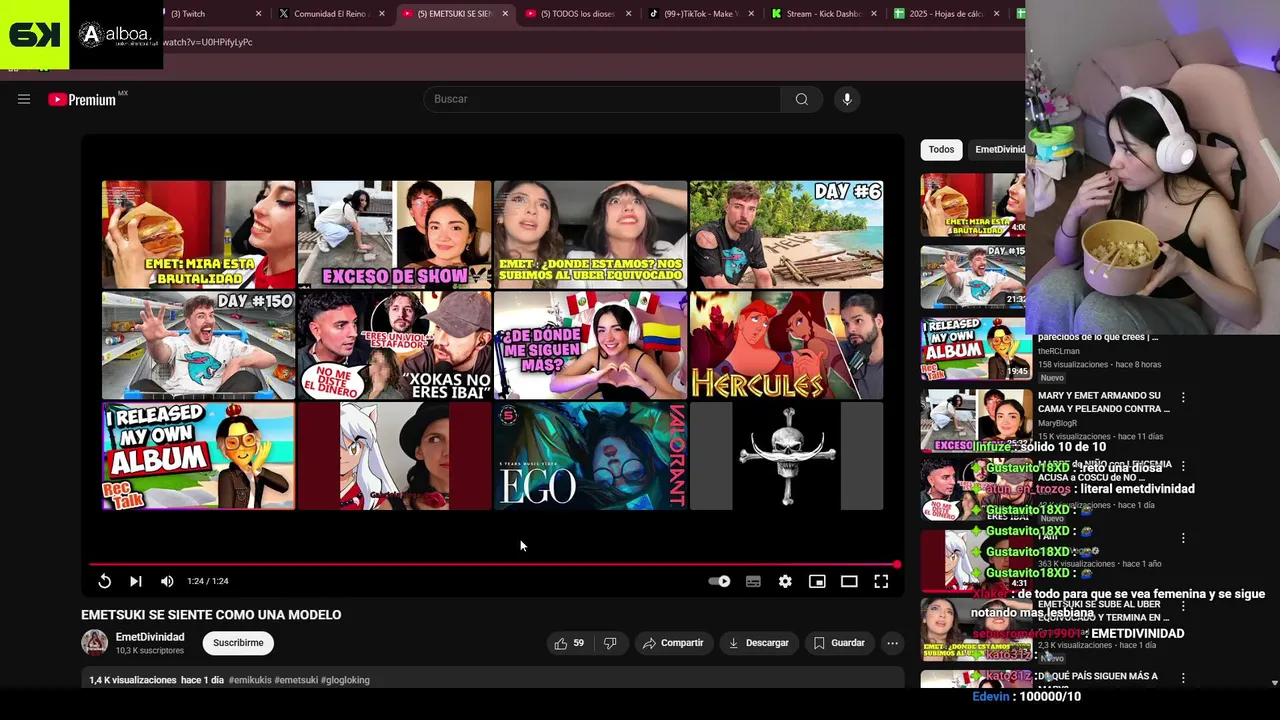
Task: Open sidebar thumbnail I RELEASED MY OWN ALBUM
Action: point(976,349)
